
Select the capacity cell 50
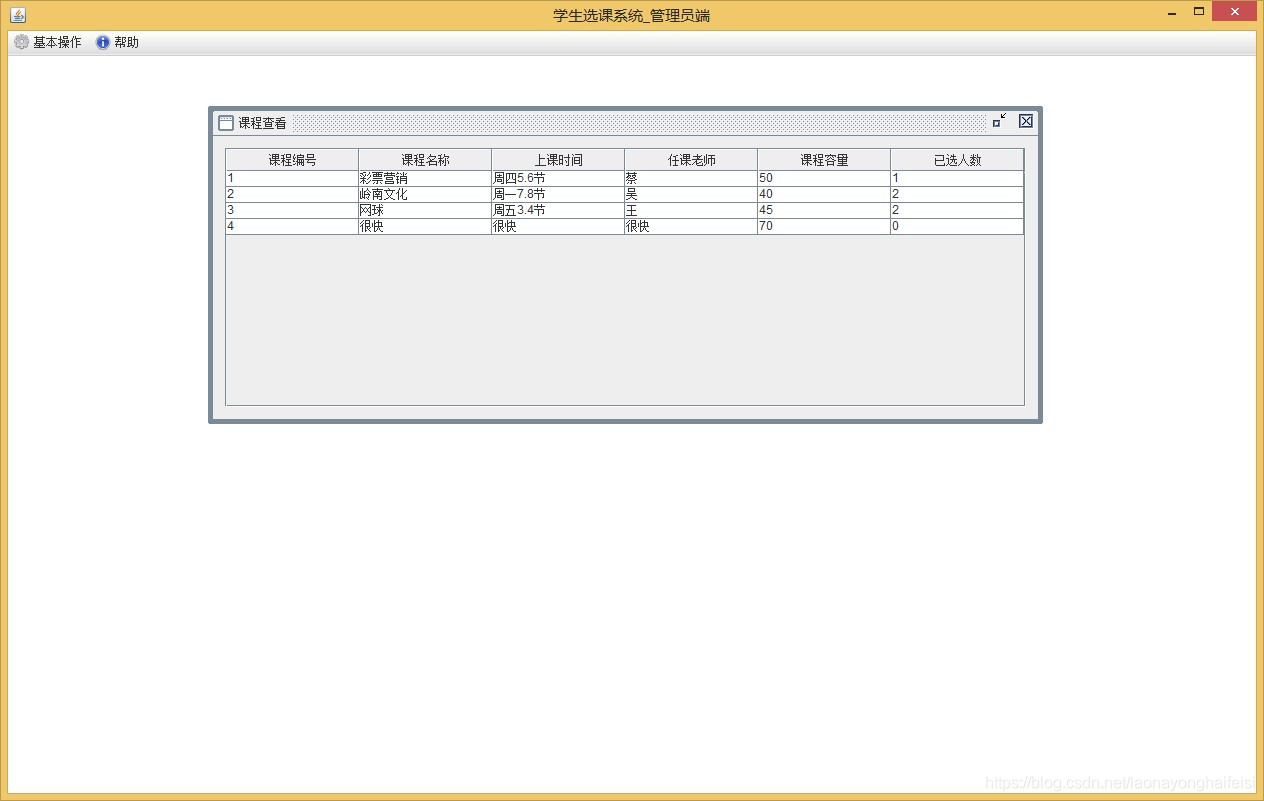click(824, 178)
